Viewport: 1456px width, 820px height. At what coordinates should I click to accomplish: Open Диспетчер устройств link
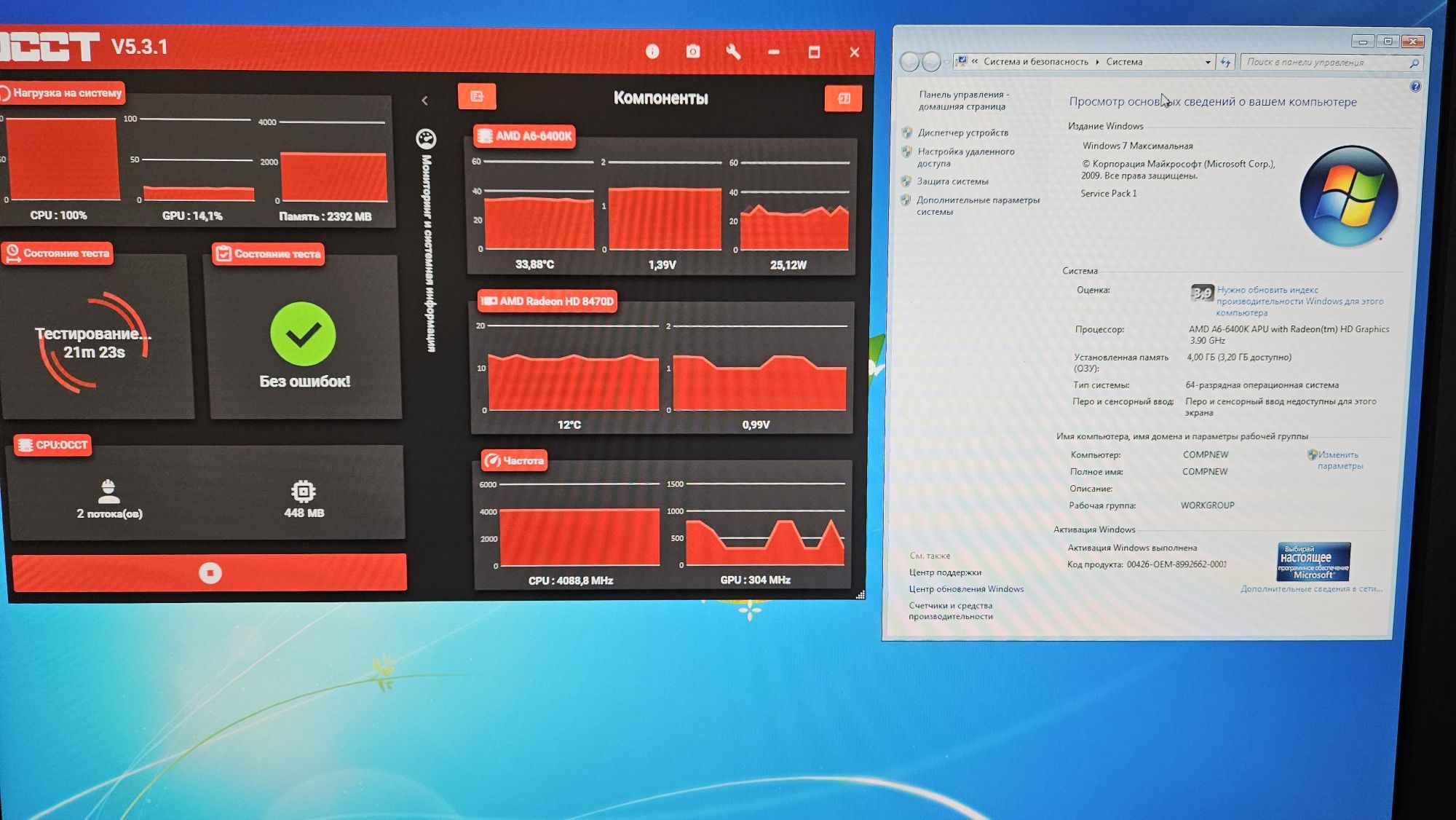point(963,133)
